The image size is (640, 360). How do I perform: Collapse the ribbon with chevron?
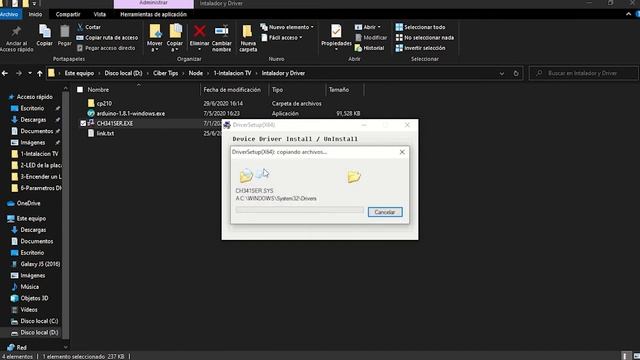[x=629, y=14]
